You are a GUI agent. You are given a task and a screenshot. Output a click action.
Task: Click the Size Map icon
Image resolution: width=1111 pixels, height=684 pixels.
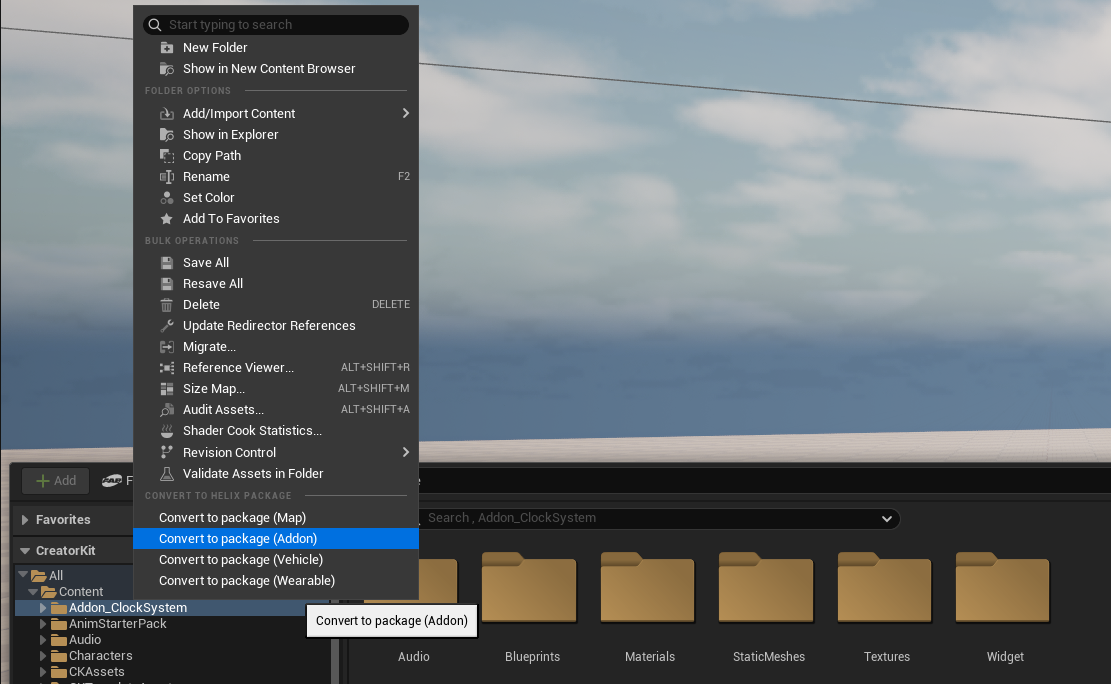(x=167, y=389)
